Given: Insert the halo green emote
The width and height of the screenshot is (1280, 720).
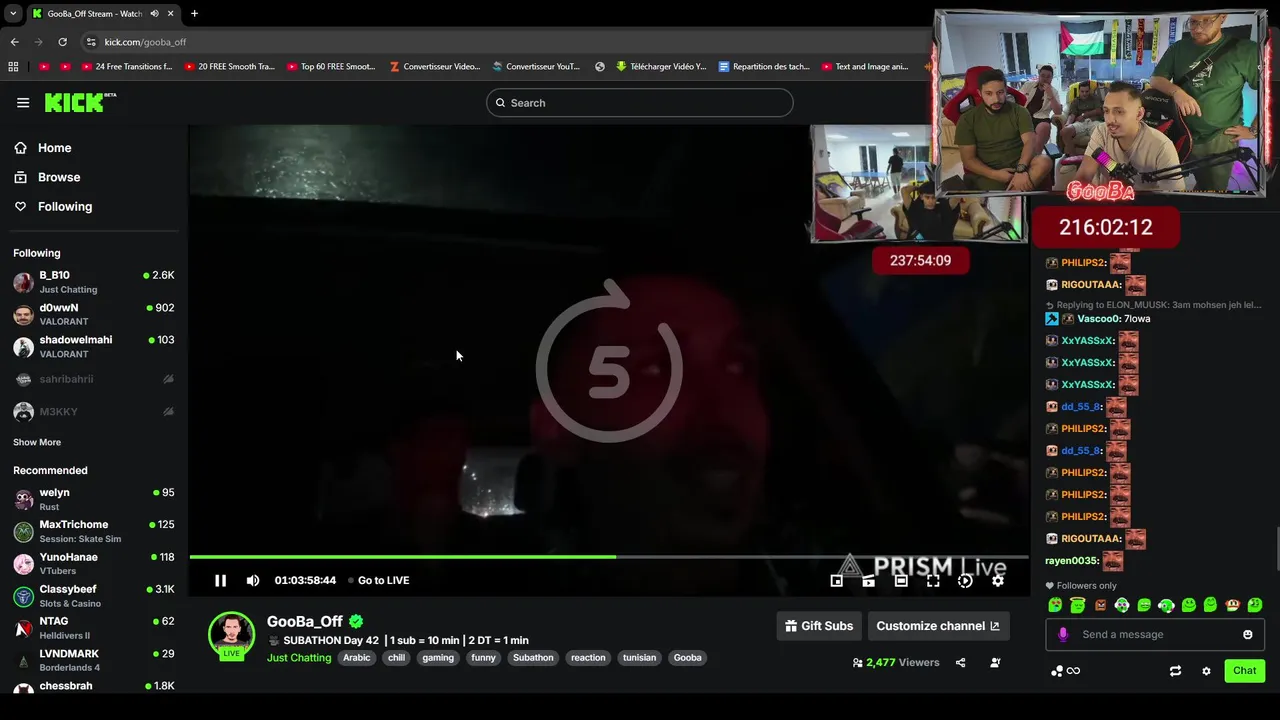Looking at the screenshot, I should (x=1077, y=605).
